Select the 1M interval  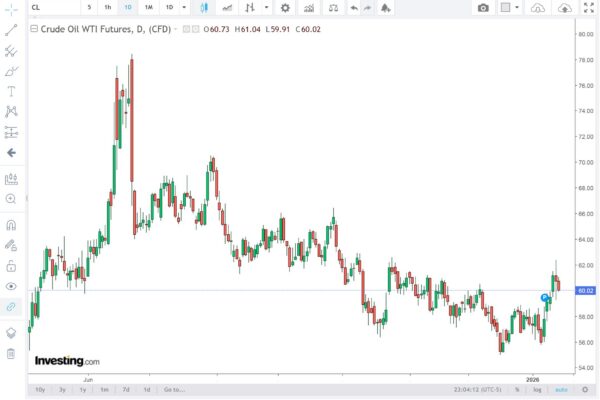148,7
